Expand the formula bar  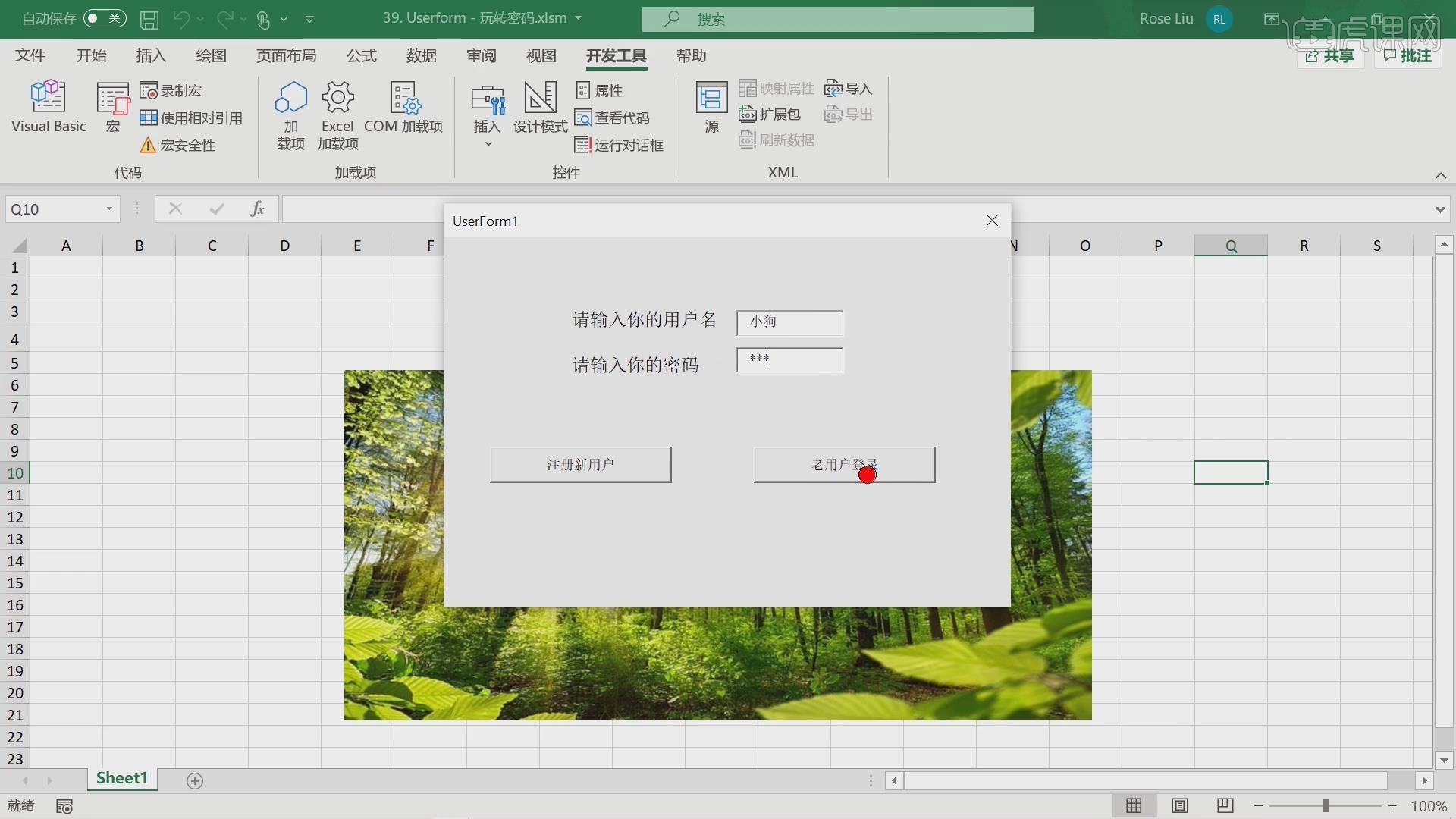coord(1440,209)
